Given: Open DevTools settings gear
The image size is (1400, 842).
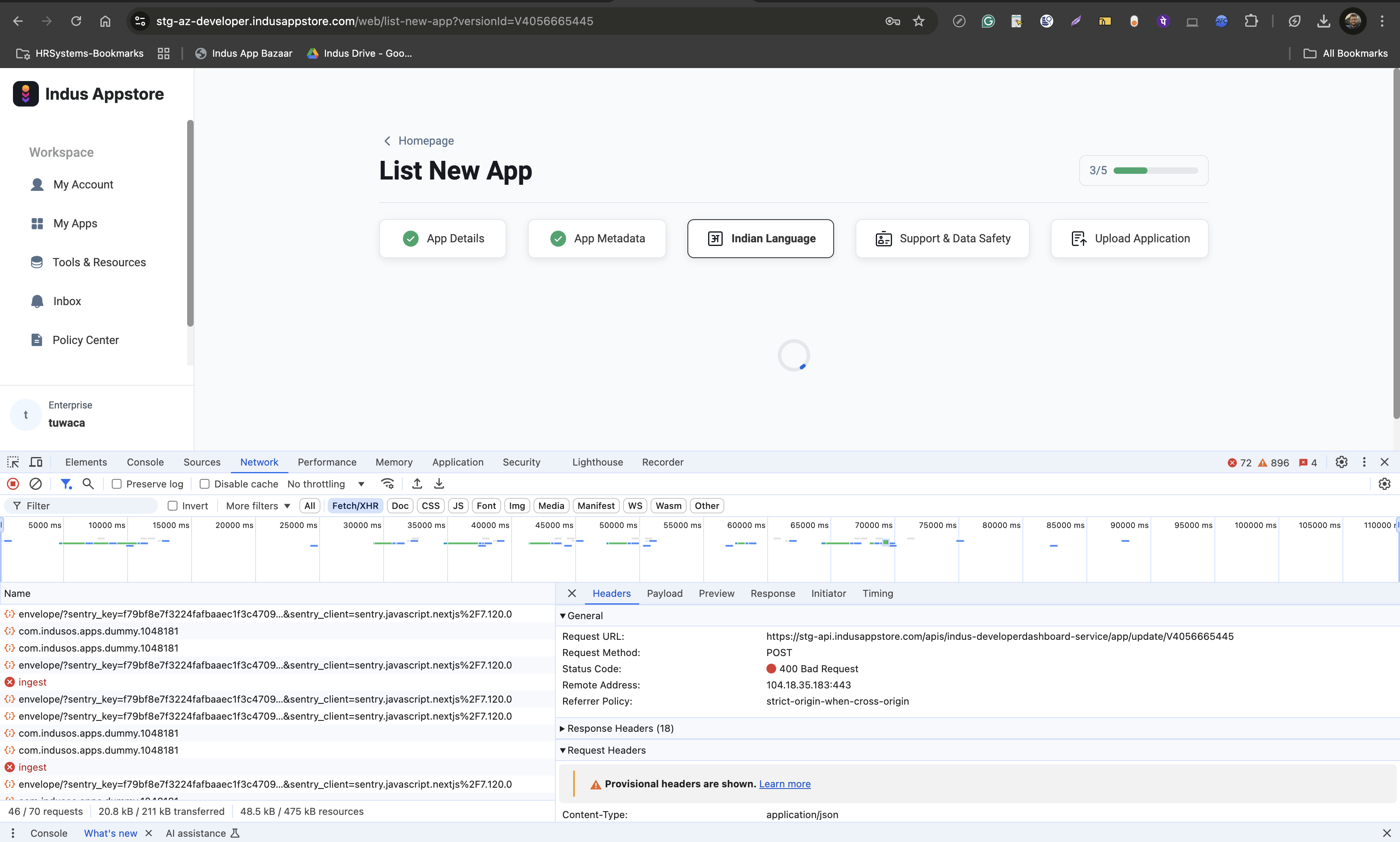Looking at the screenshot, I should pos(1341,462).
